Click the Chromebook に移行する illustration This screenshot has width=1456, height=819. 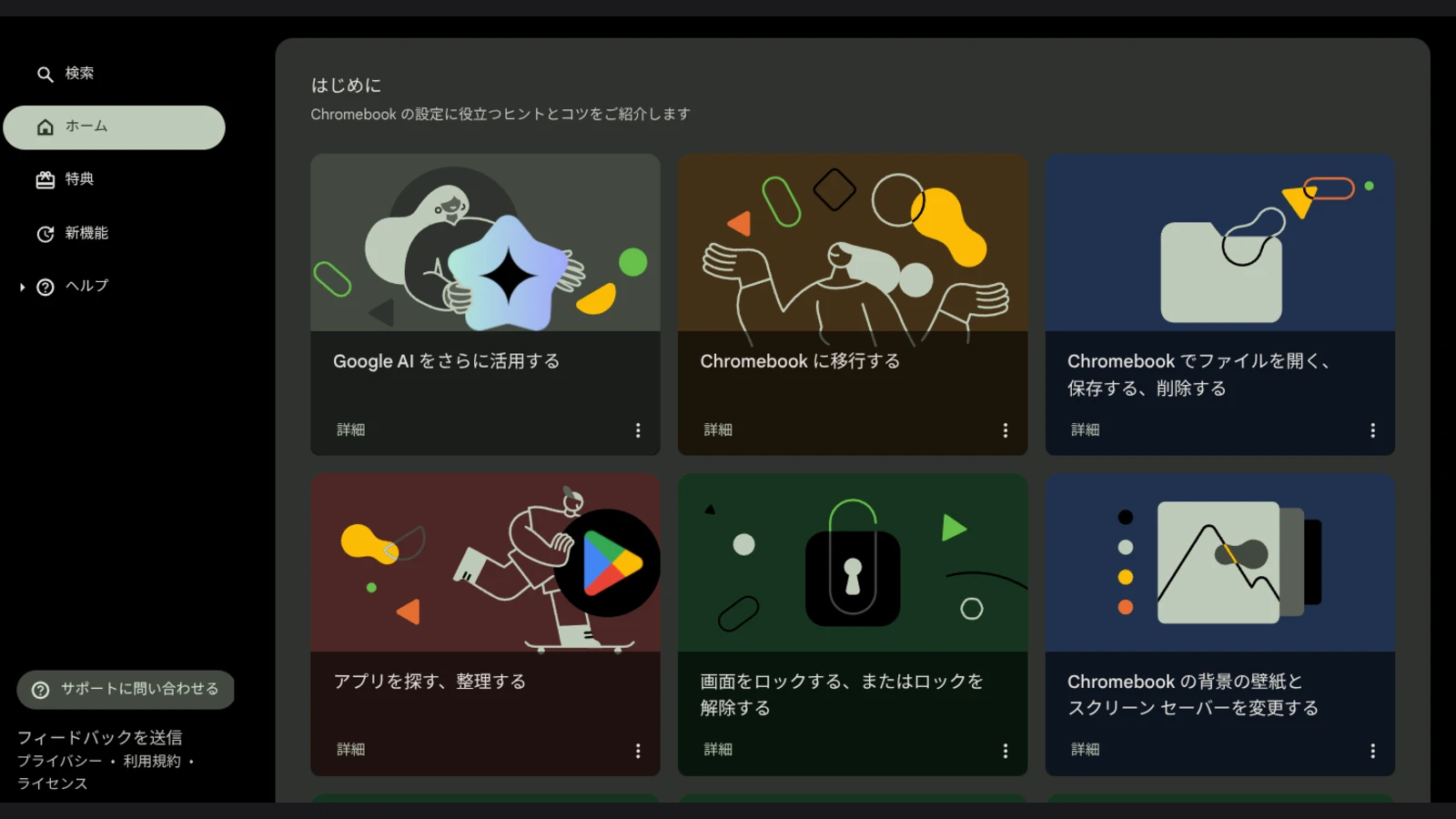(x=853, y=242)
